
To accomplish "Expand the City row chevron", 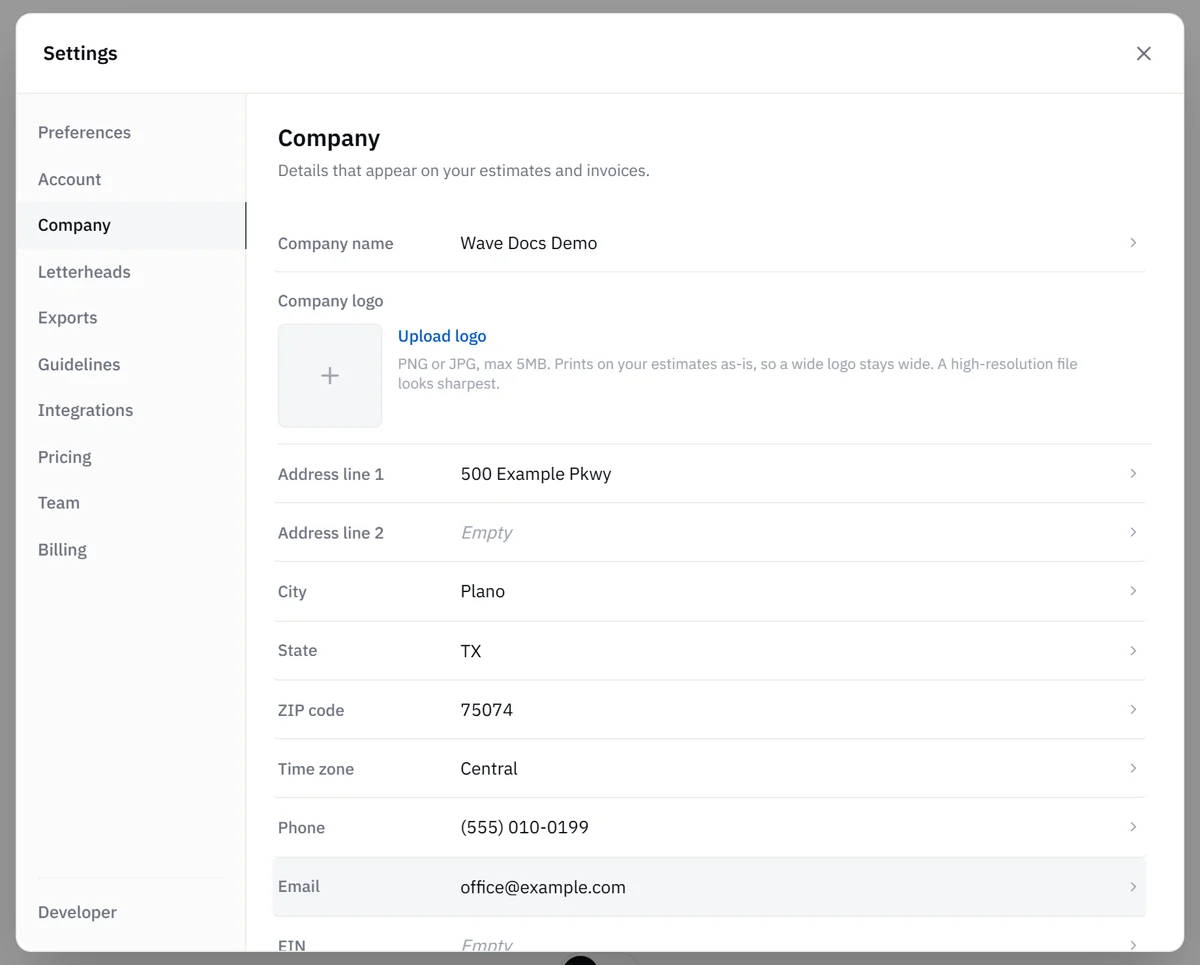I will point(1133,591).
